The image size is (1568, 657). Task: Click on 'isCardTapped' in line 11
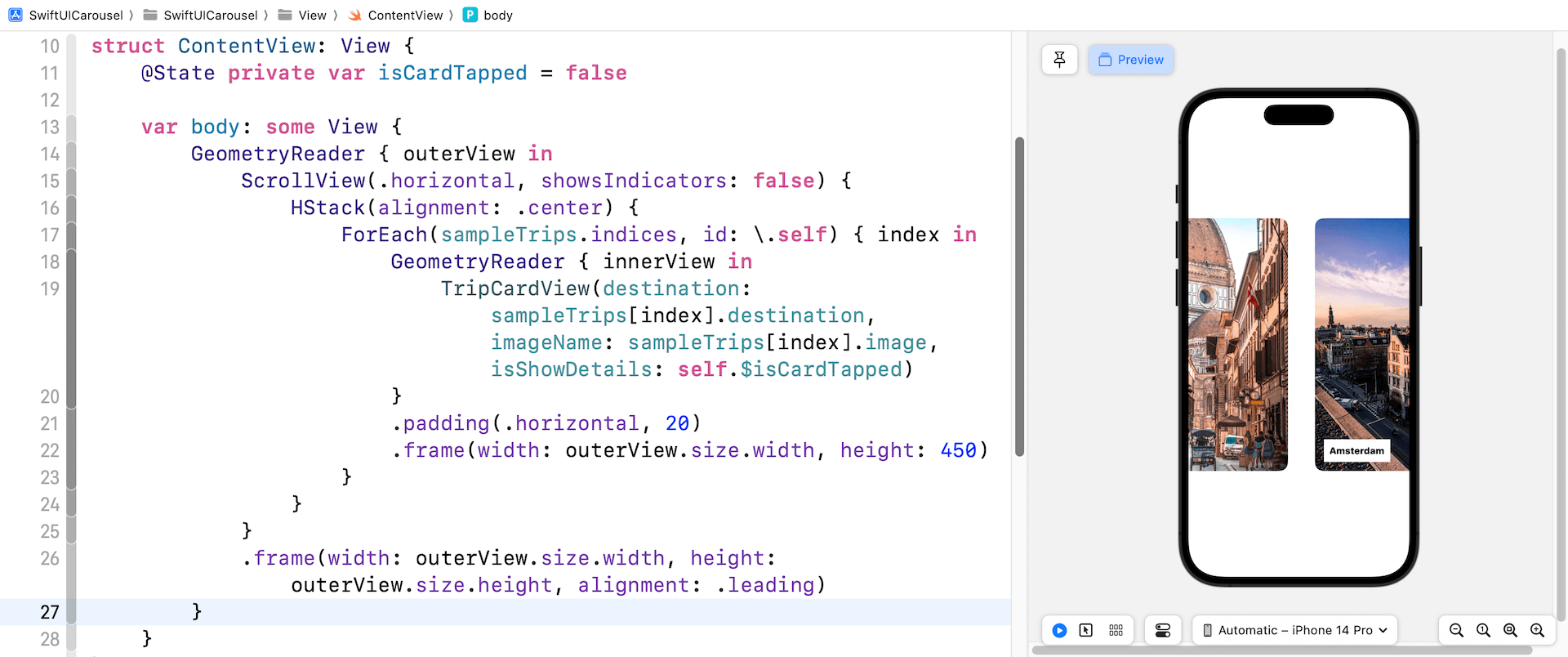[452, 73]
